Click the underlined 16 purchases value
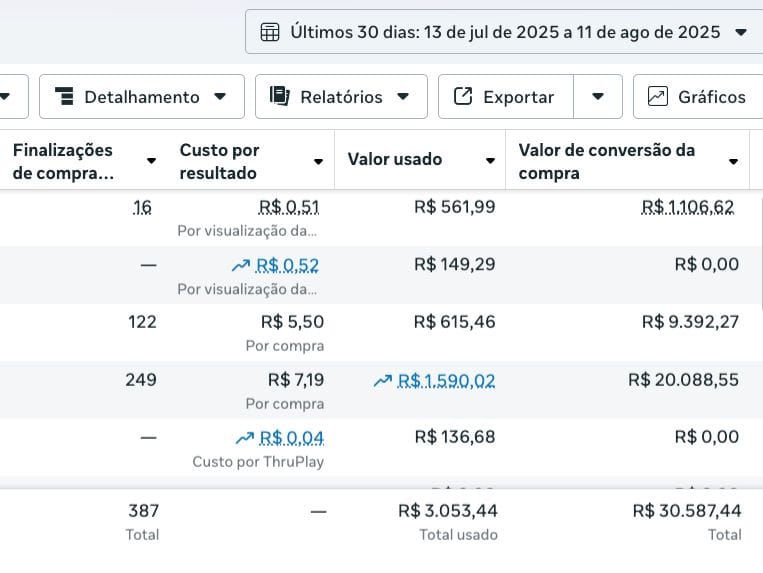 click(142, 208)
